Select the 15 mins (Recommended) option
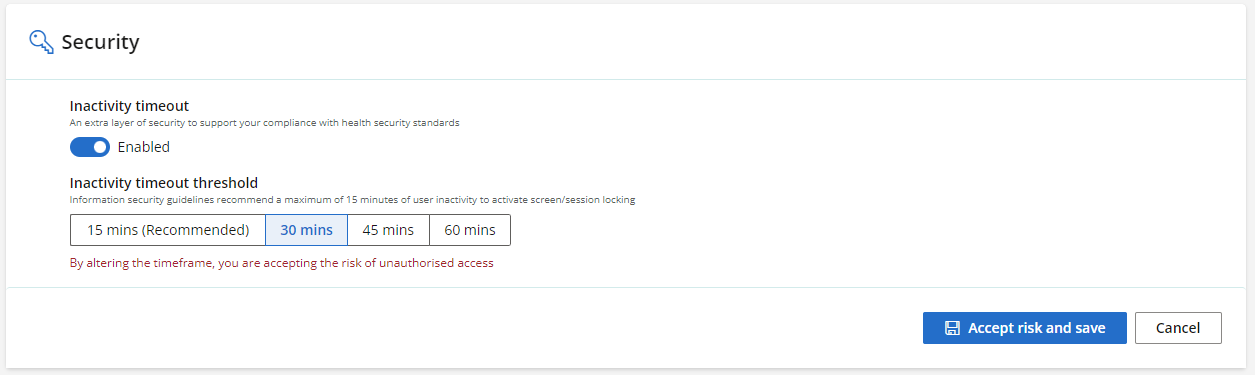The image size is (1255, 375). [168, 230]
